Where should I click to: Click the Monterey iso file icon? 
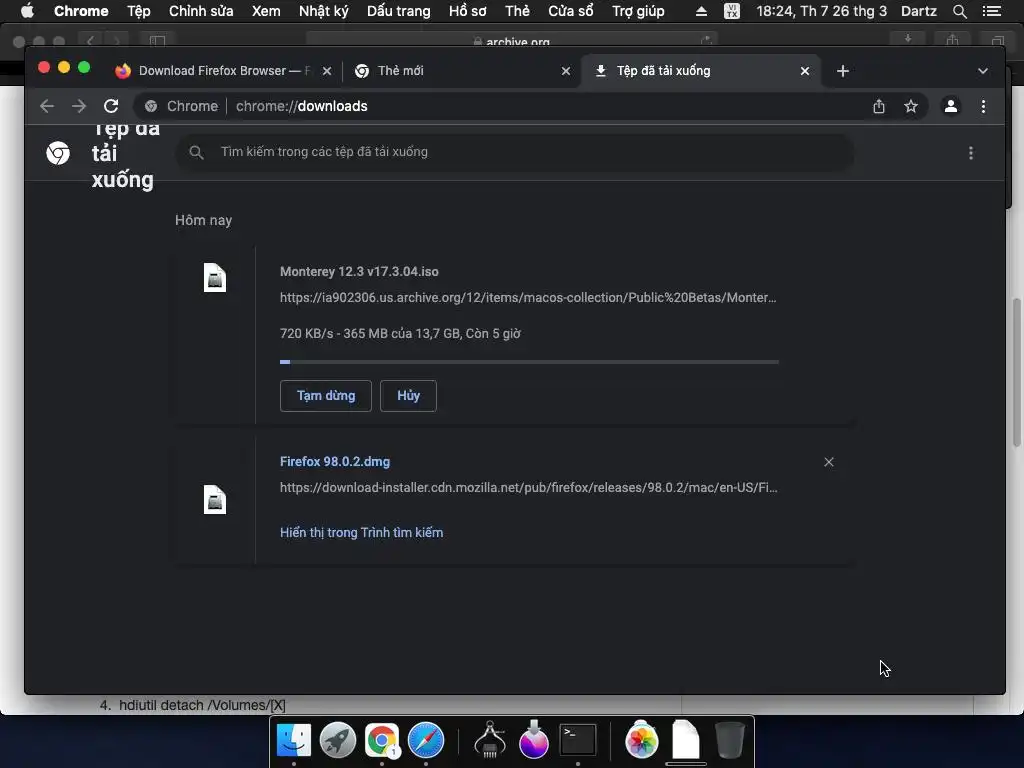tap(215, 278)
